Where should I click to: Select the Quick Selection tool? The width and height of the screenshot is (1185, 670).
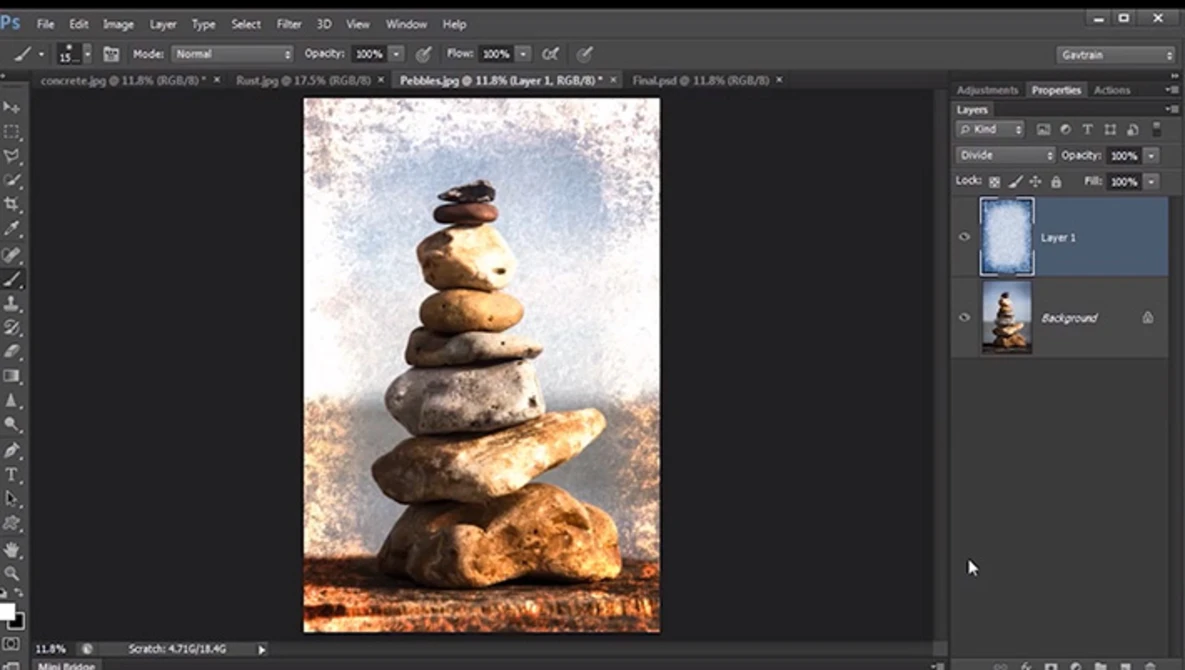pos(11,181)
